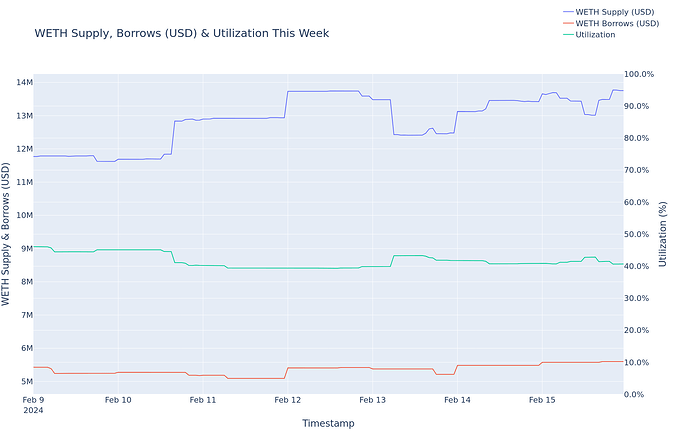Toggle WETH Supply (USD) legend entry
The width and height of the screenshot is (690, 431).
pos(617,12)
